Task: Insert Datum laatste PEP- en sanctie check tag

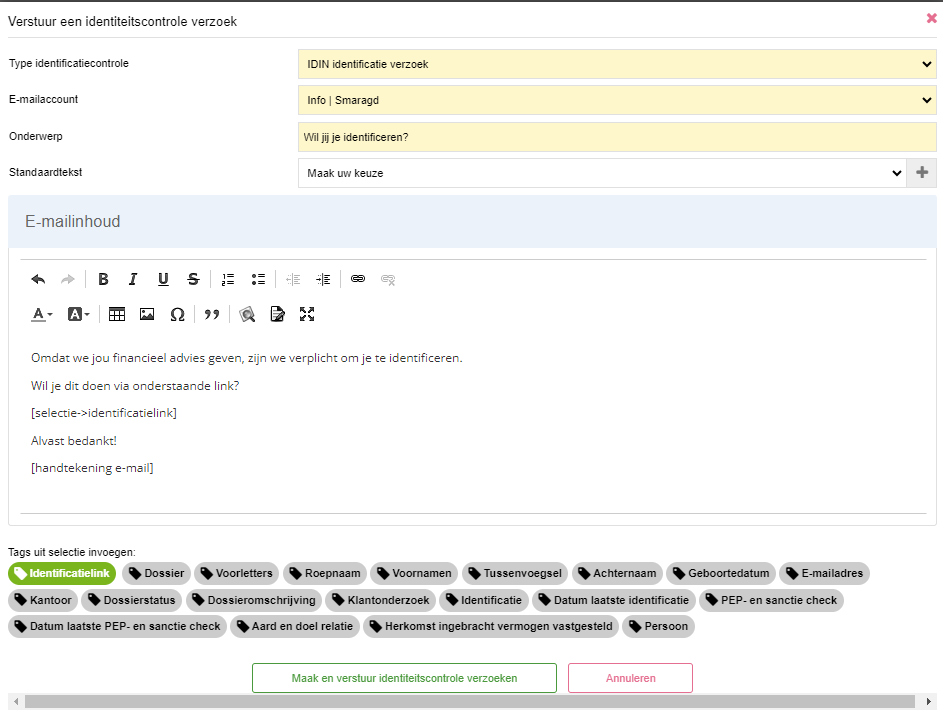Action: [x=117, y=627]
